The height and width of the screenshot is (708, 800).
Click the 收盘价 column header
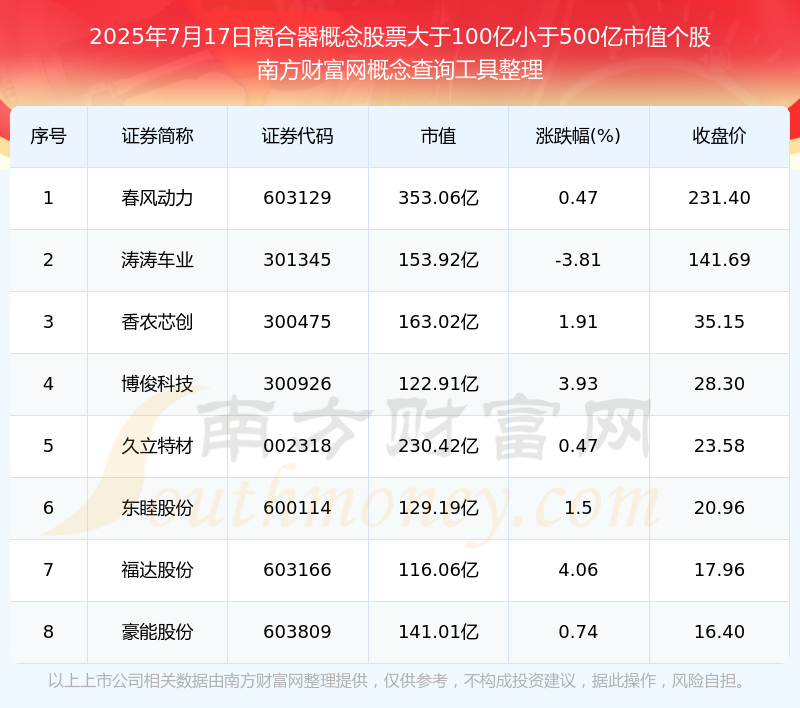(x=719, y=136)
